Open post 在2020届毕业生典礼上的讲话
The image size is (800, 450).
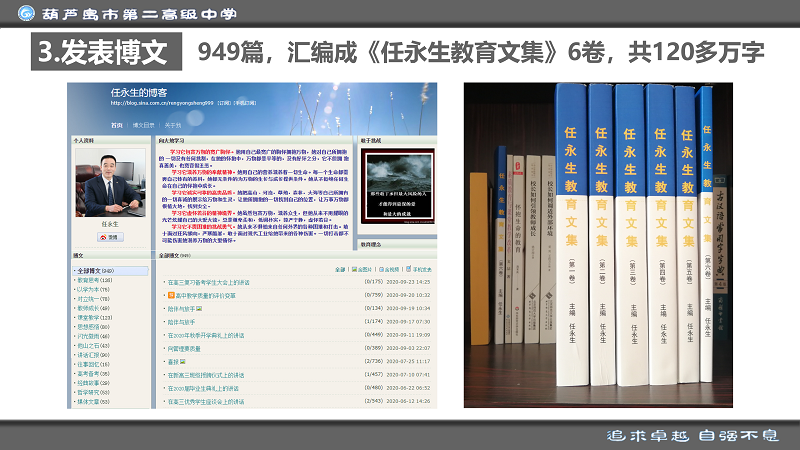(203, 388)
